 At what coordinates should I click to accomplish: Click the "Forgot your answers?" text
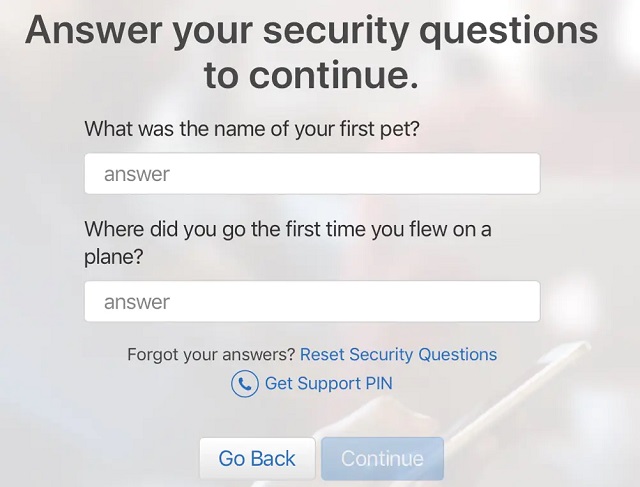pos(211,354)
